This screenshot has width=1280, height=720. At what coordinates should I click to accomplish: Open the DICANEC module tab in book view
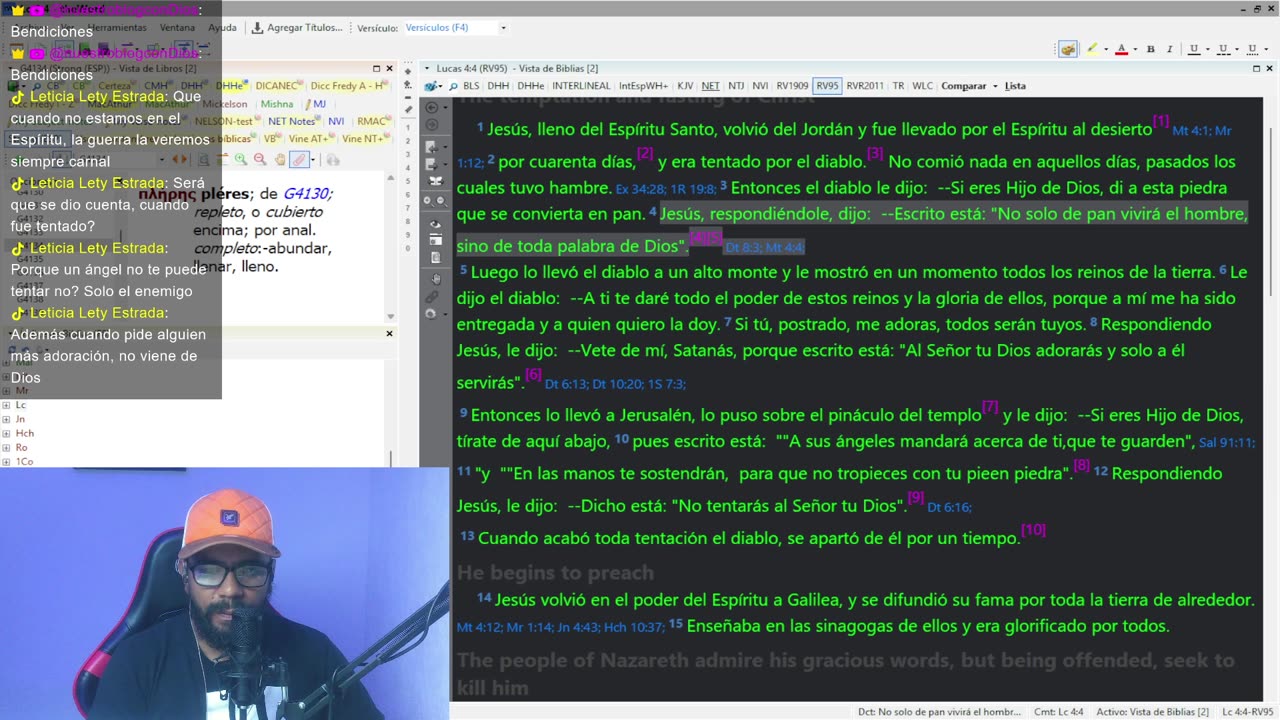pos(277,86)
